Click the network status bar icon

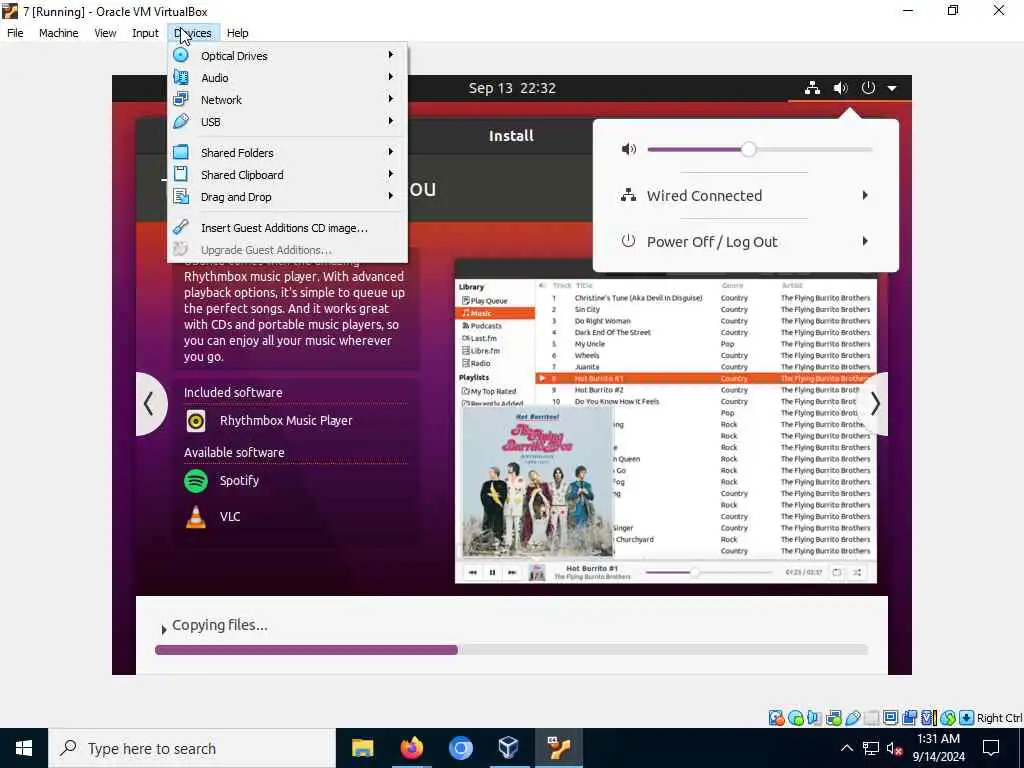click(x=833, y=718)
